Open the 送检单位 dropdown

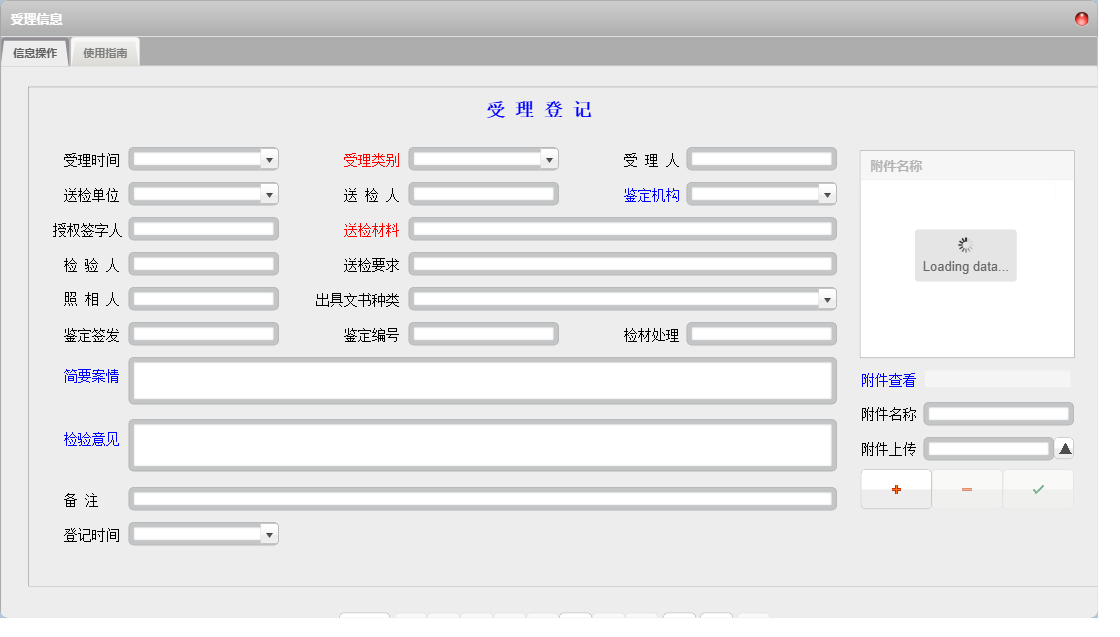pos(268,193)
